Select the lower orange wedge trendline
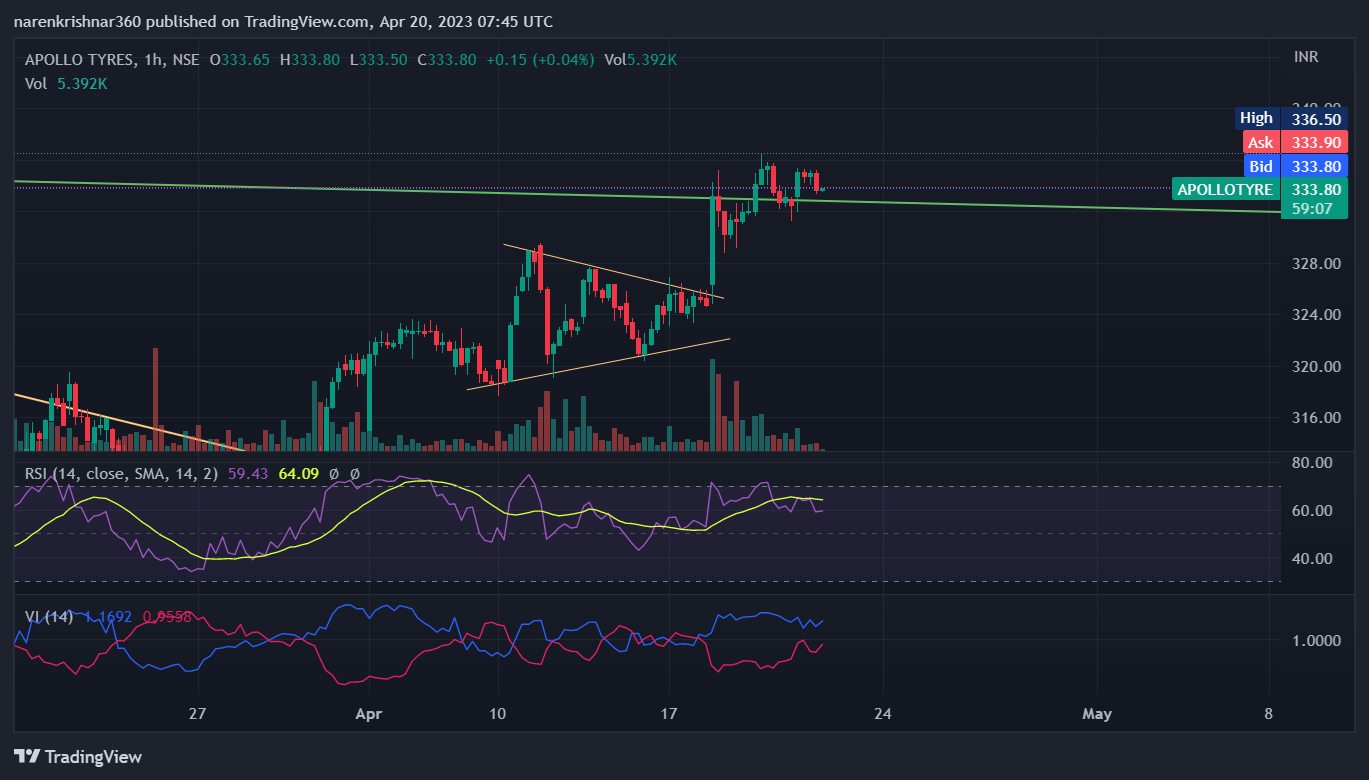 tap(600, 364)
